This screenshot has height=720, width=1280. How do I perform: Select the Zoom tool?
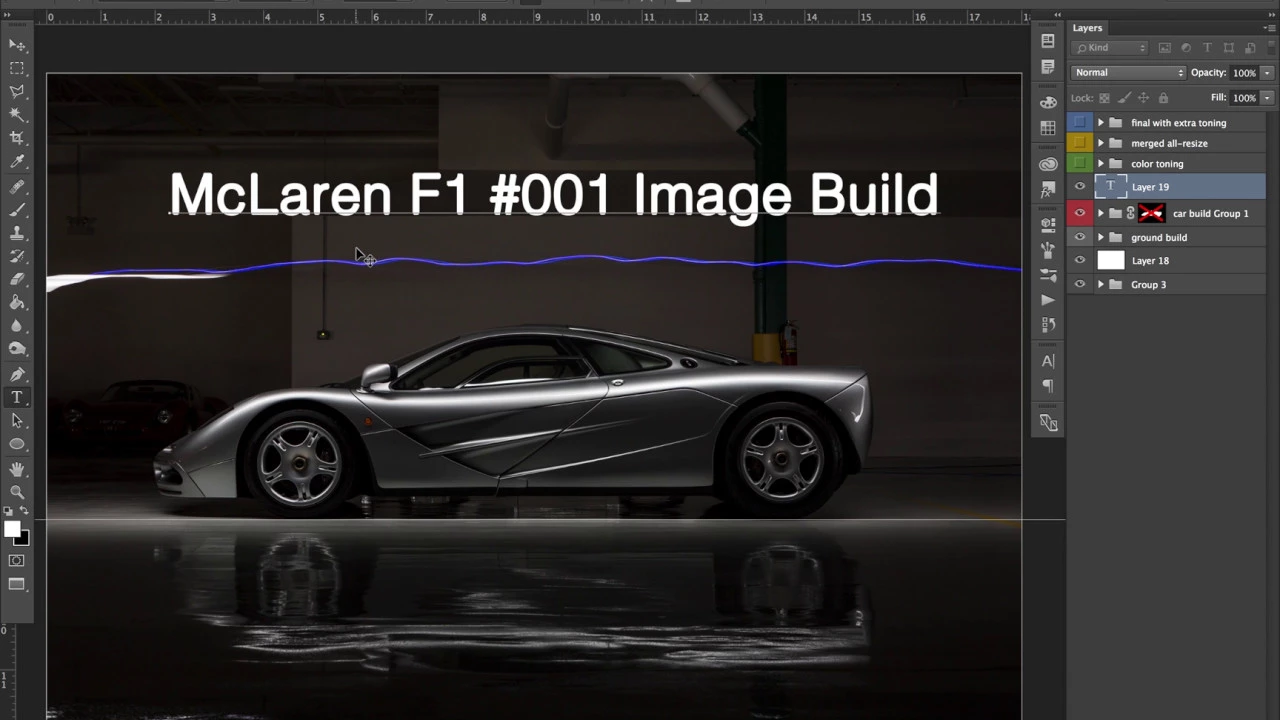click(x=17, y=492)
